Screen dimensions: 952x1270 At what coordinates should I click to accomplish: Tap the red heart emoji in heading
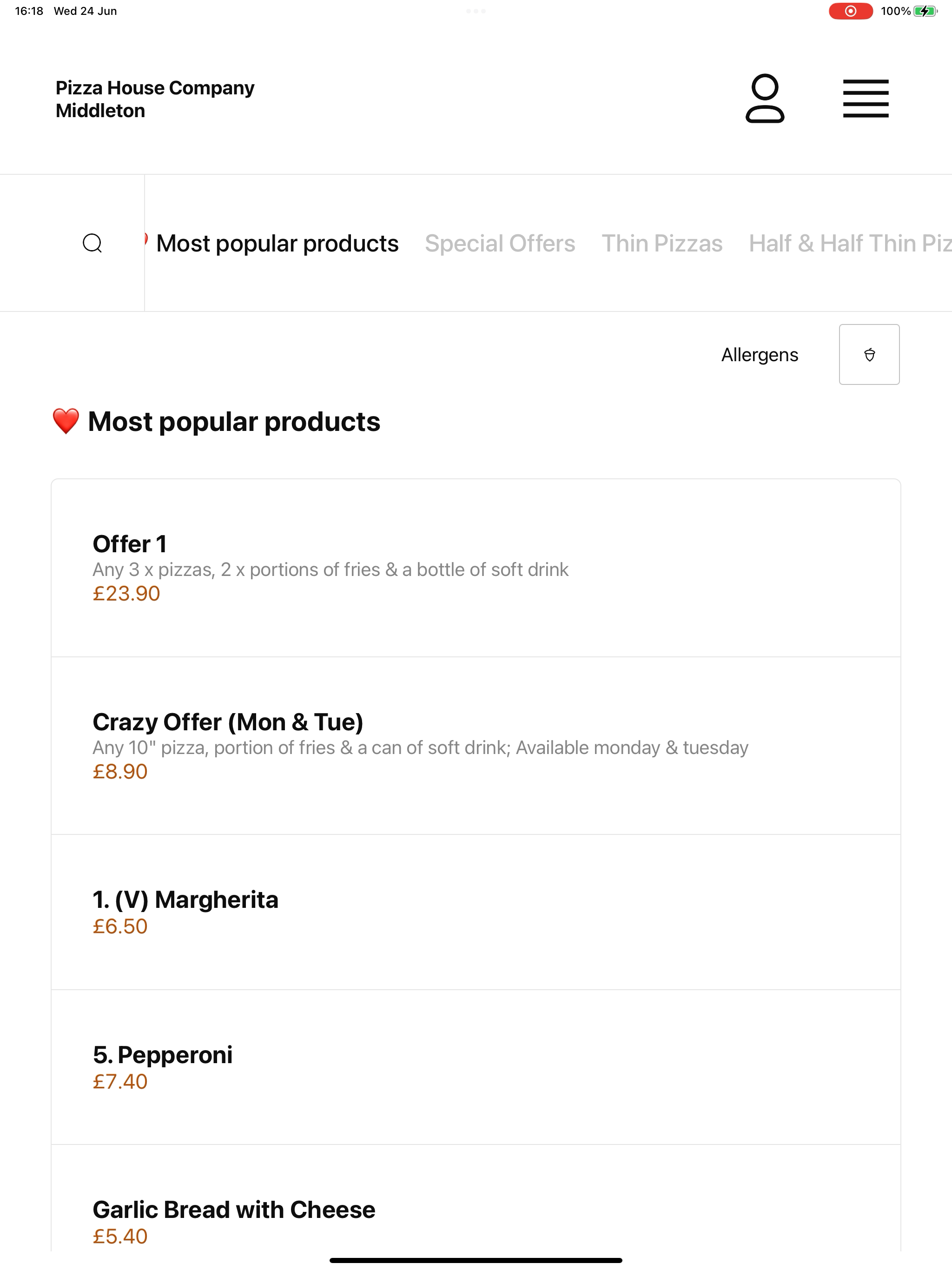[66, 422]
